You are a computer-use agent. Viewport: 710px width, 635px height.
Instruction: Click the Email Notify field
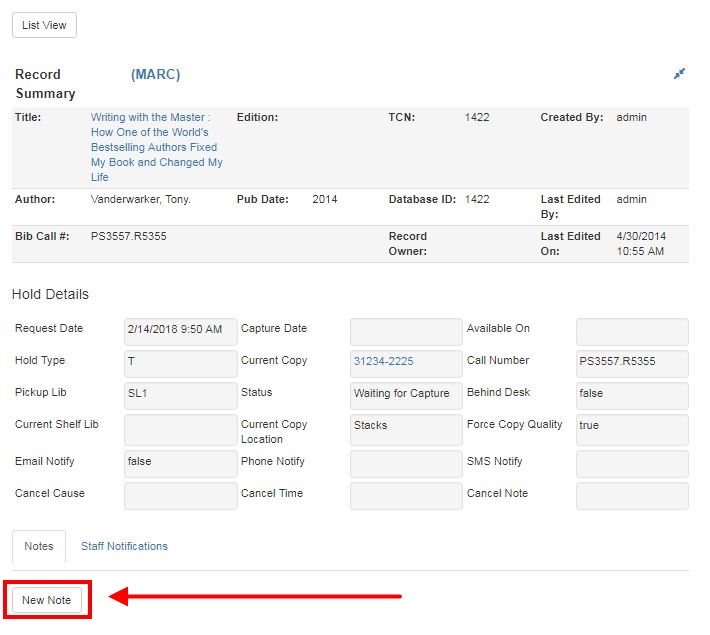(x=180, y=464)
